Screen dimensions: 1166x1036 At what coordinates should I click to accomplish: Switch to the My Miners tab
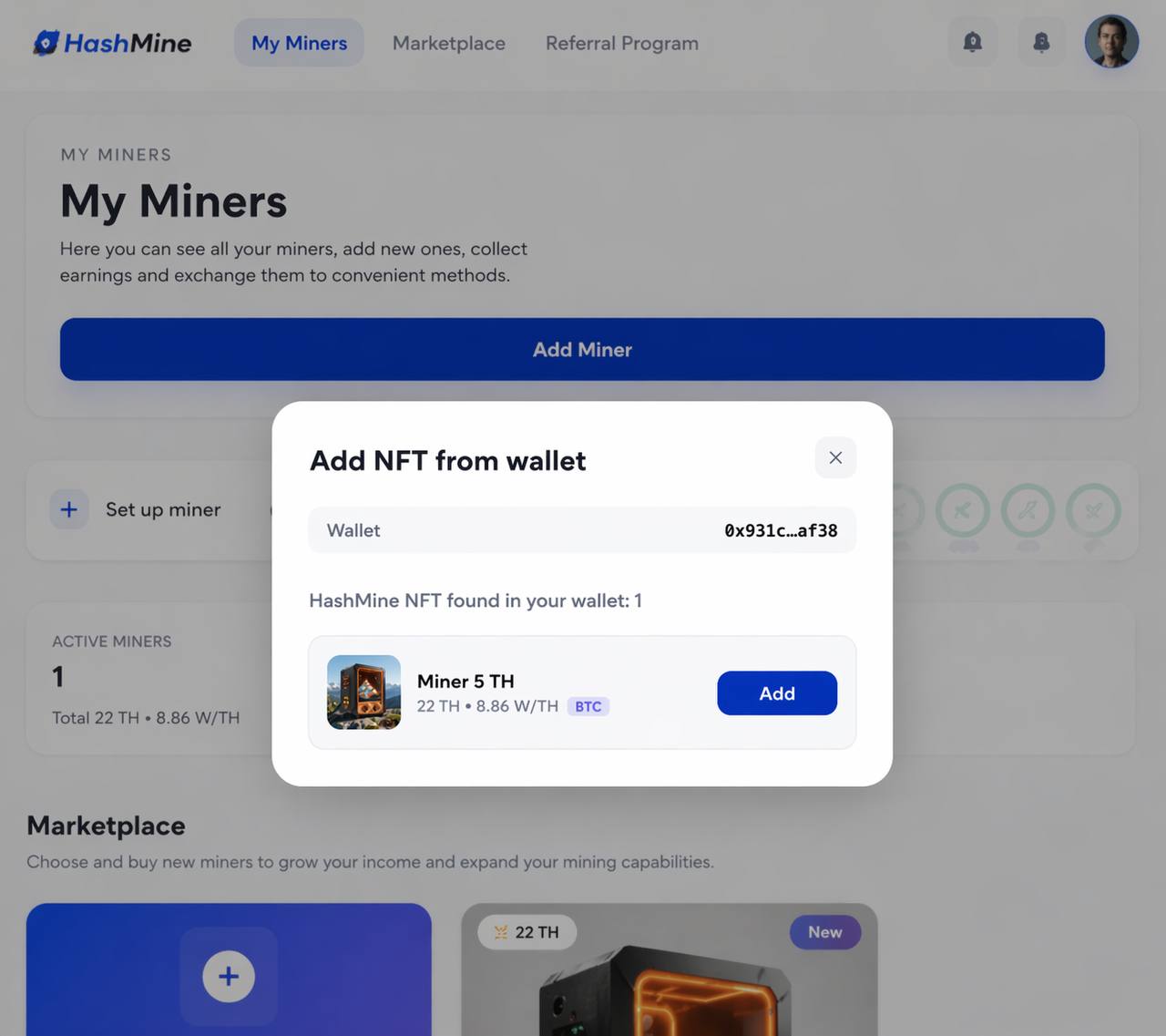point(299,43)
